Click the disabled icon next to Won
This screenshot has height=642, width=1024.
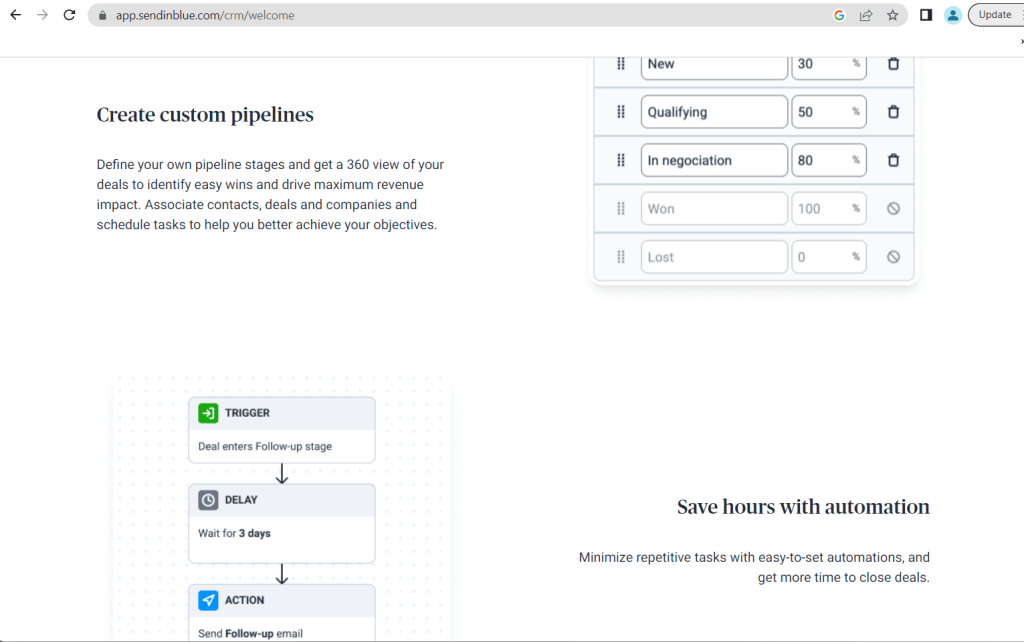[893, 209]
